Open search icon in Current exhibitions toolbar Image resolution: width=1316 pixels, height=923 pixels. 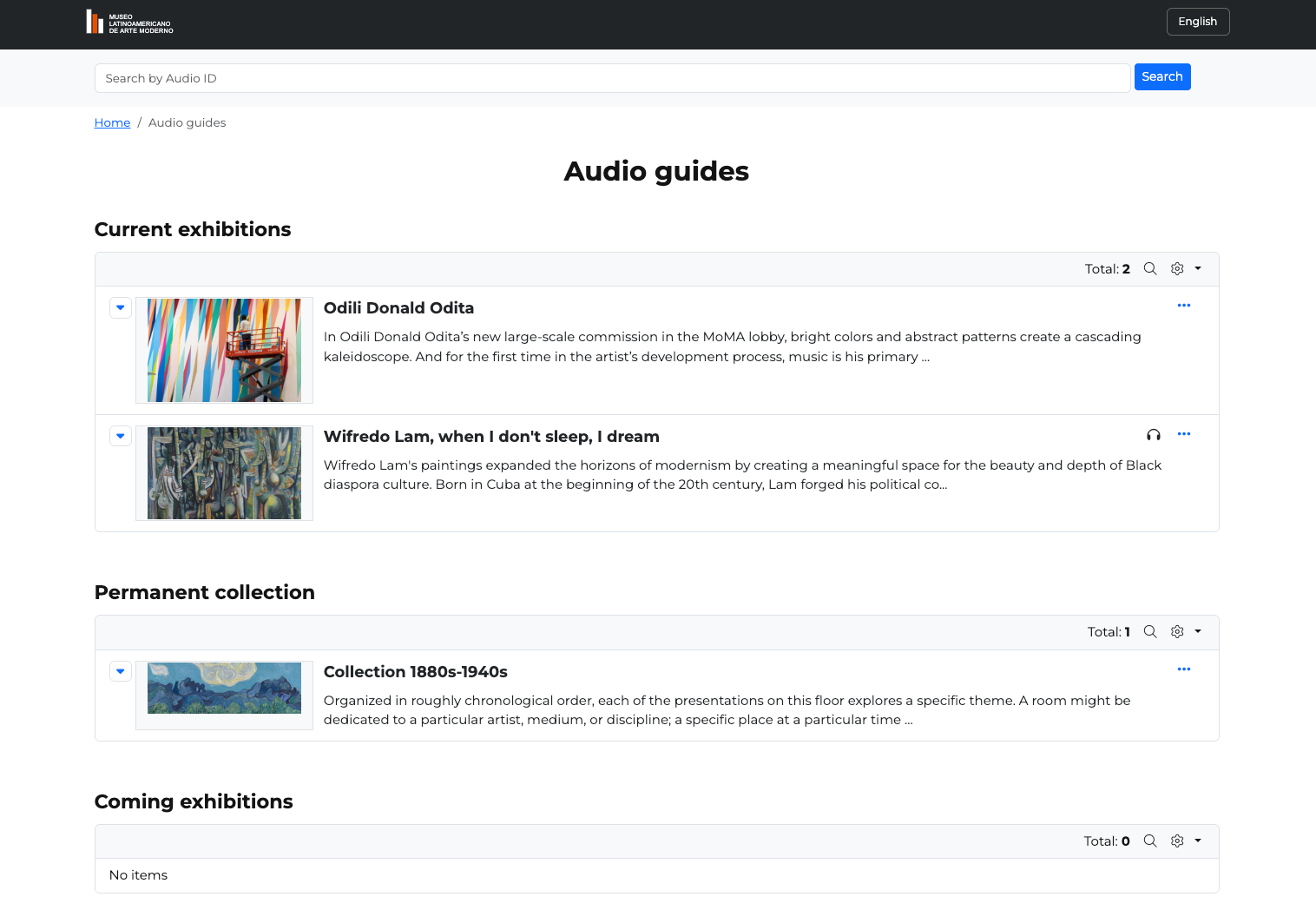pyautogui.click(x=1150, y=269)
